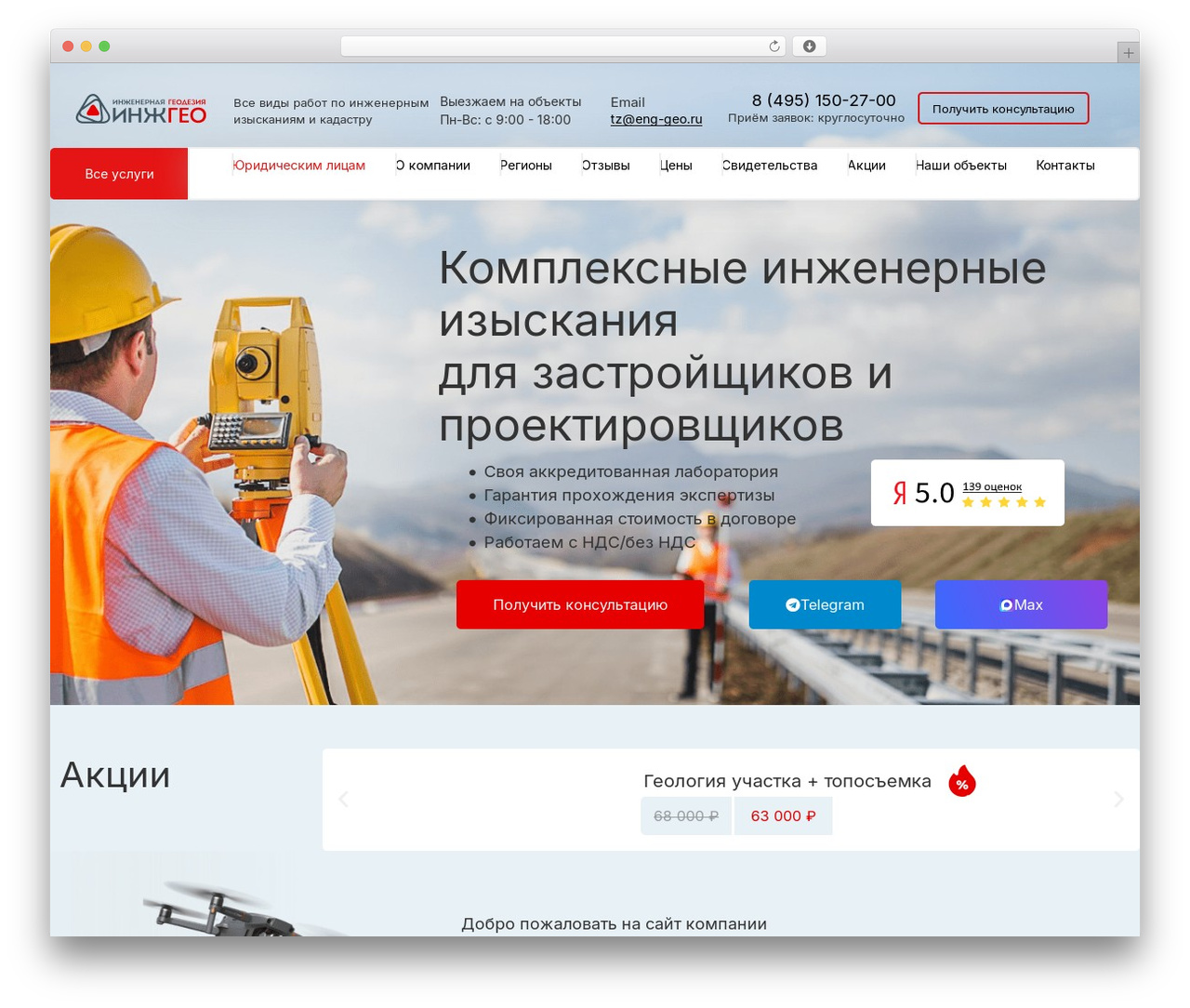Open the Telegram chat button
This screenshot has height=1008, width=1190.
coord(825,604)
